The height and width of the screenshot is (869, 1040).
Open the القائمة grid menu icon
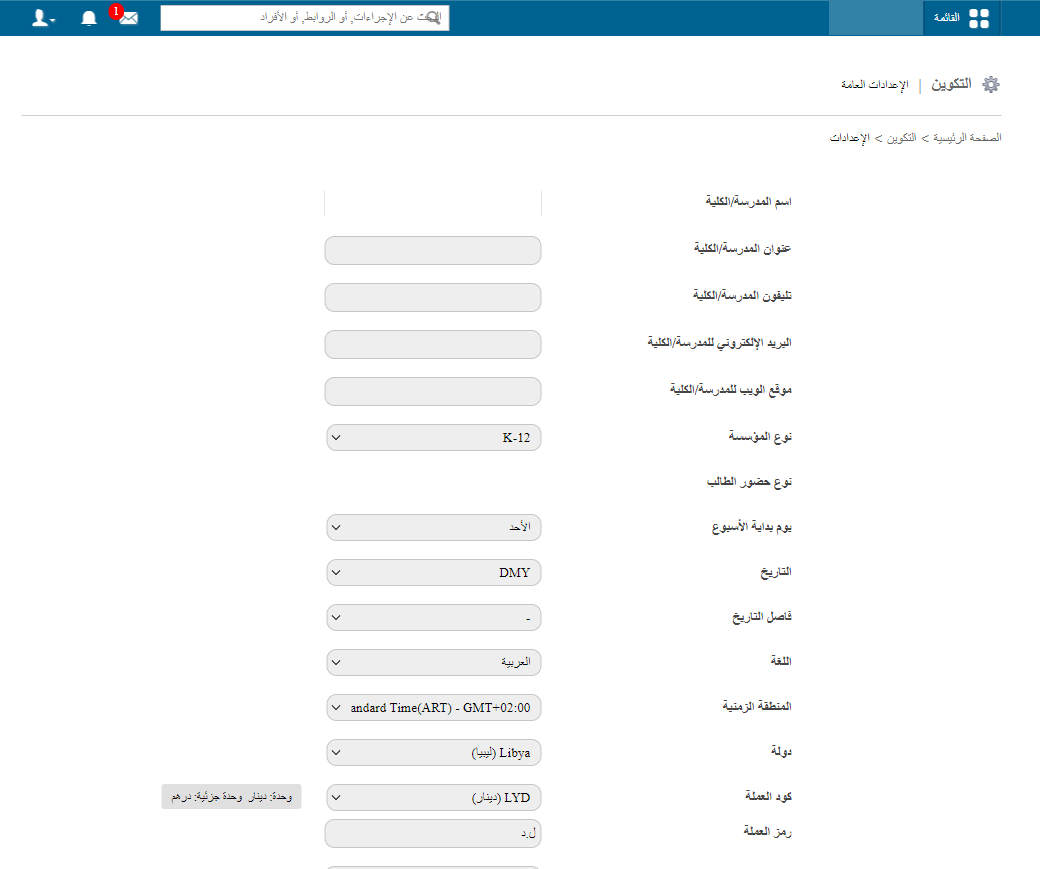[979, 19]
